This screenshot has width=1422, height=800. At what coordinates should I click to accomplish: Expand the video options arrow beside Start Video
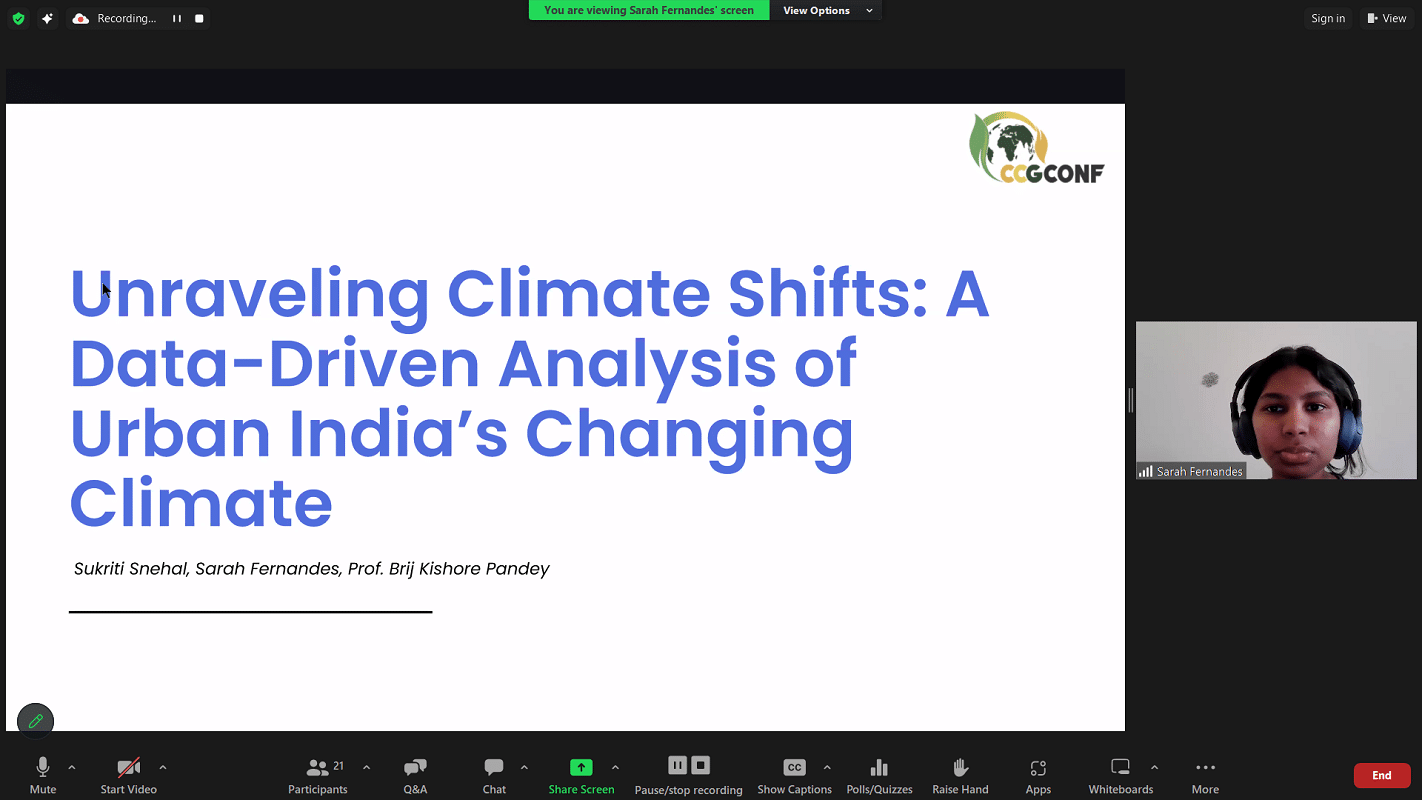pos(162,767)
